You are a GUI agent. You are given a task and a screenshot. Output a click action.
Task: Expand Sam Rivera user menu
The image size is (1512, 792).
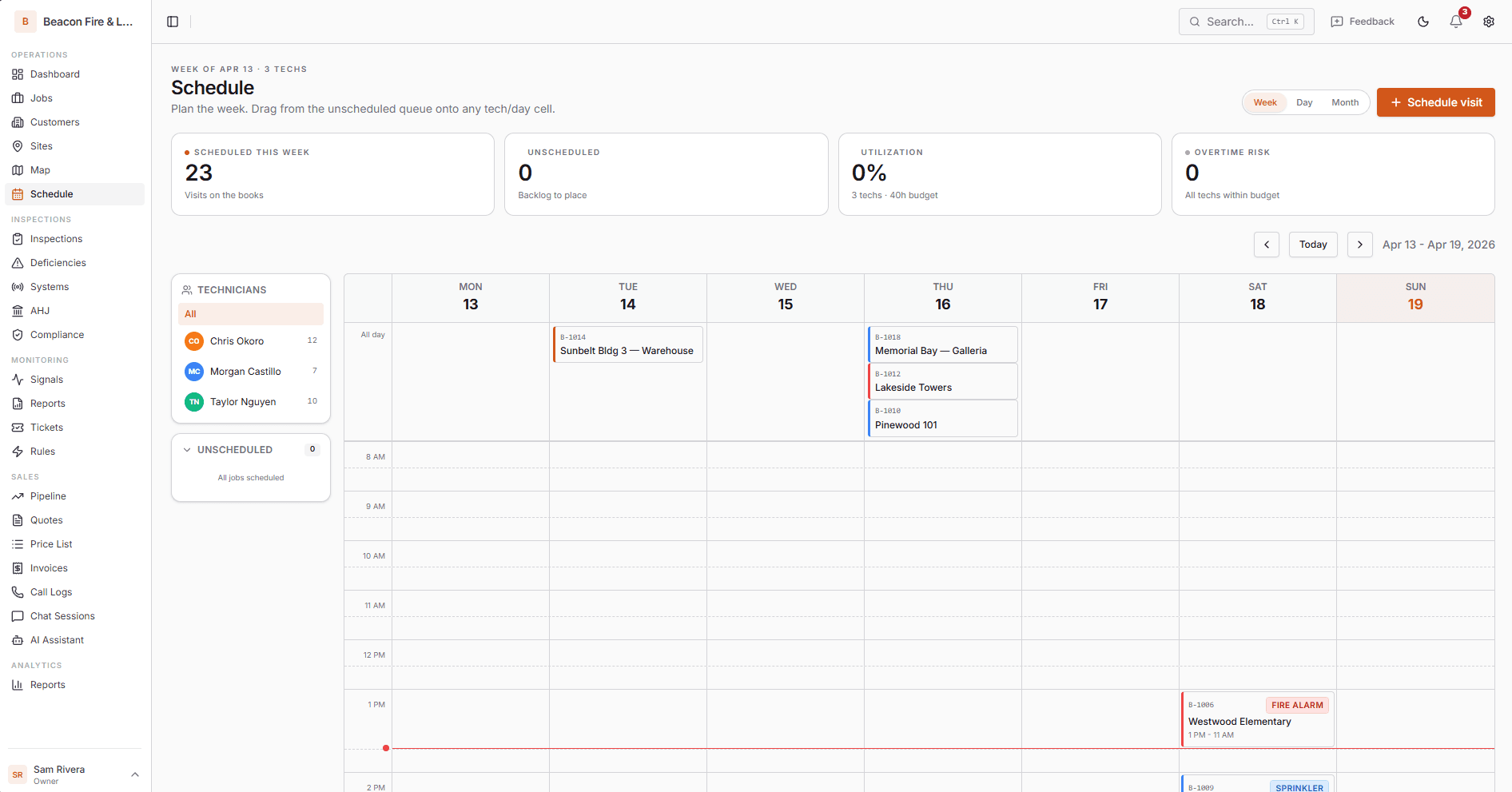pos(135,774)
